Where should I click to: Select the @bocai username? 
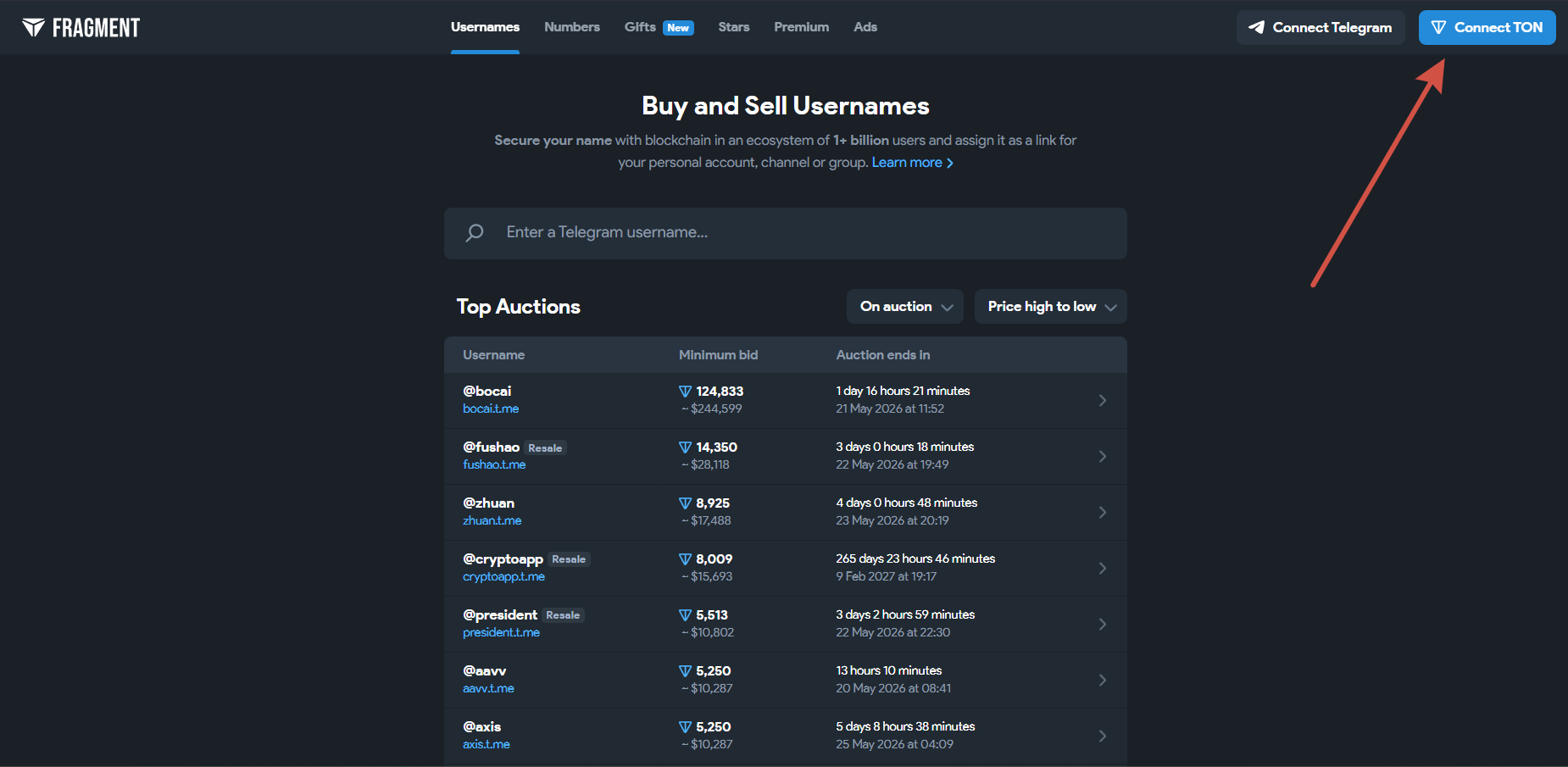click(x=487, y=392)
